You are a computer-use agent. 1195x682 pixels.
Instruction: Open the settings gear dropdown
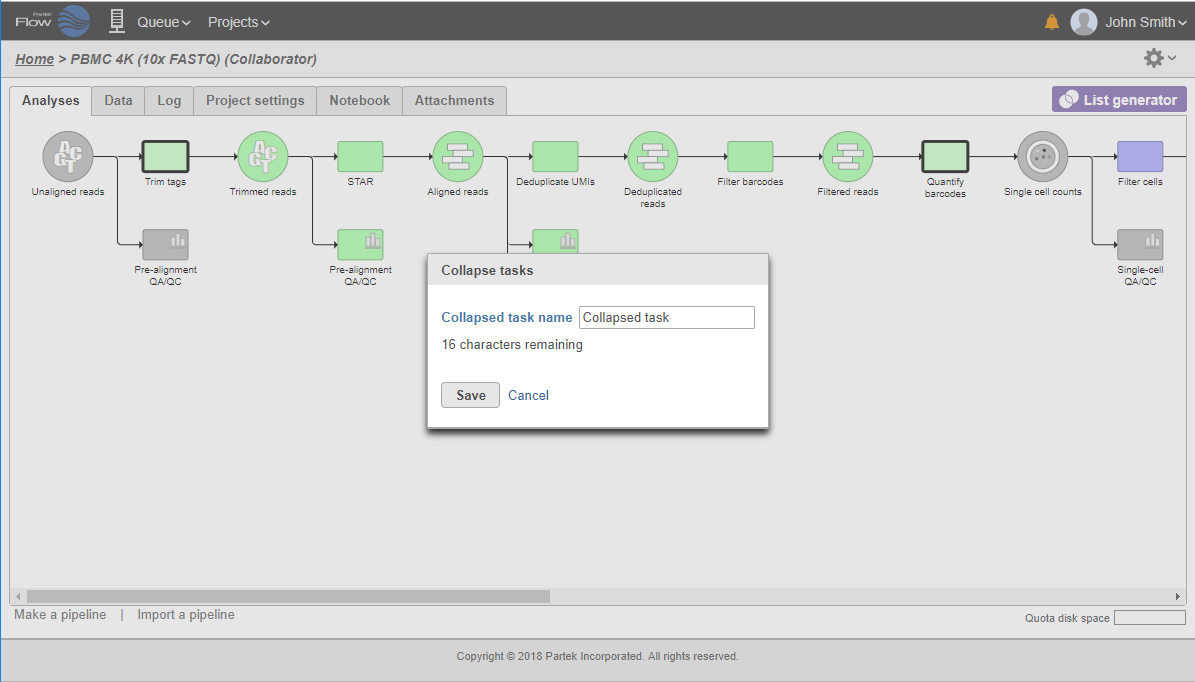pyautogui.click(x=1159, y=59)
